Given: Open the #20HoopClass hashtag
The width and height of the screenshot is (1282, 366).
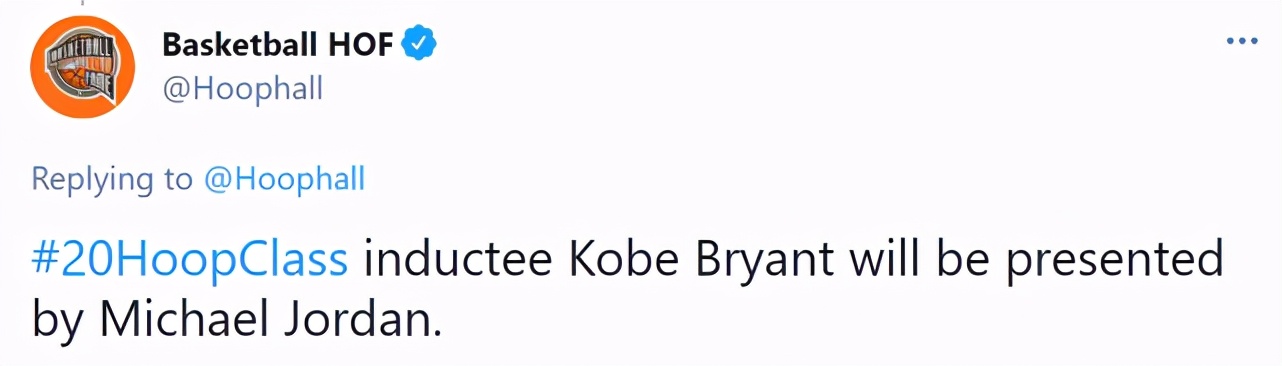Looking at the screenshot, I should [190, 261].
